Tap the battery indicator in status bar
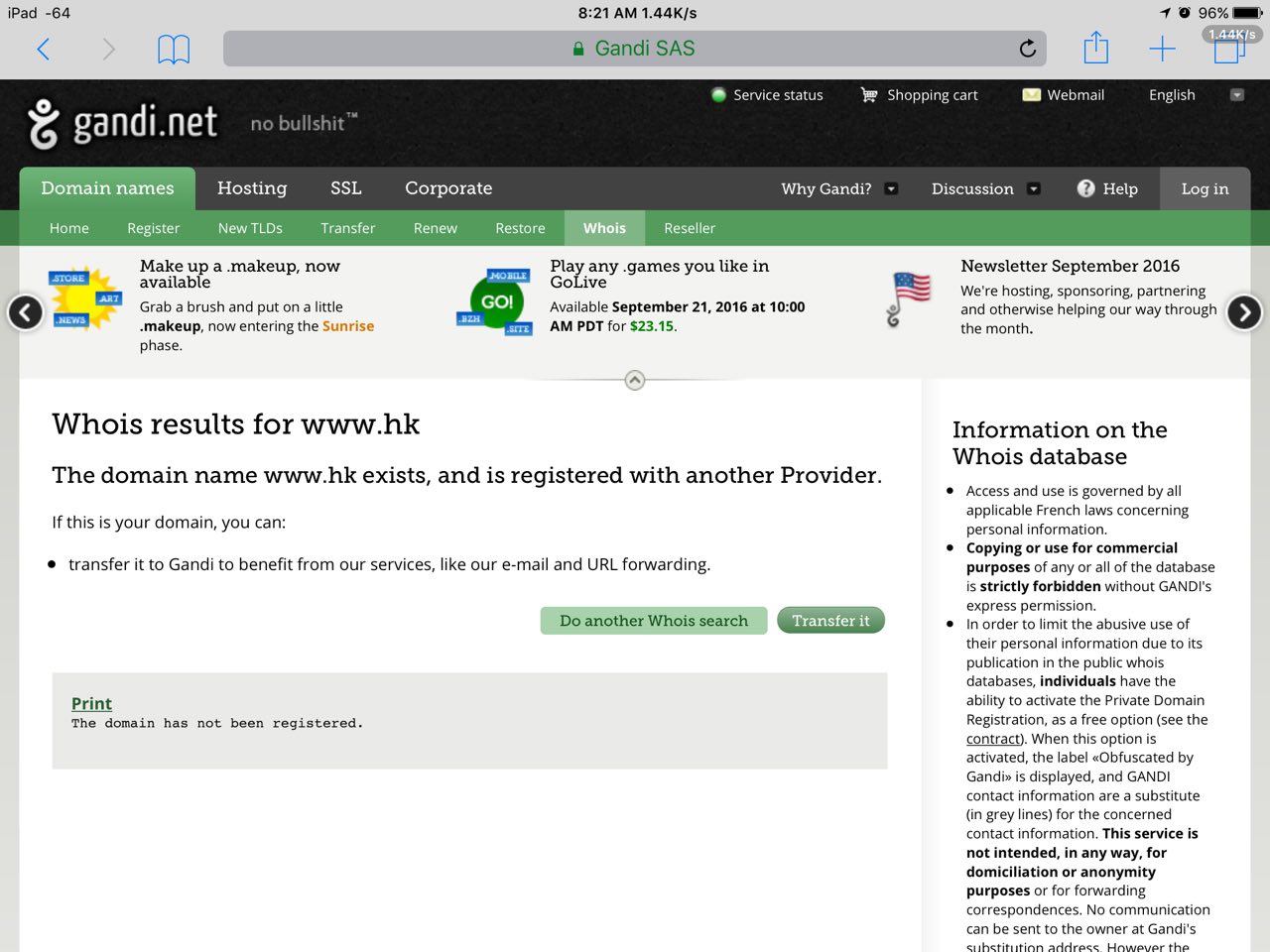Image resolution: width=1270 pixels, height=952 pixels. [1248, 13]
